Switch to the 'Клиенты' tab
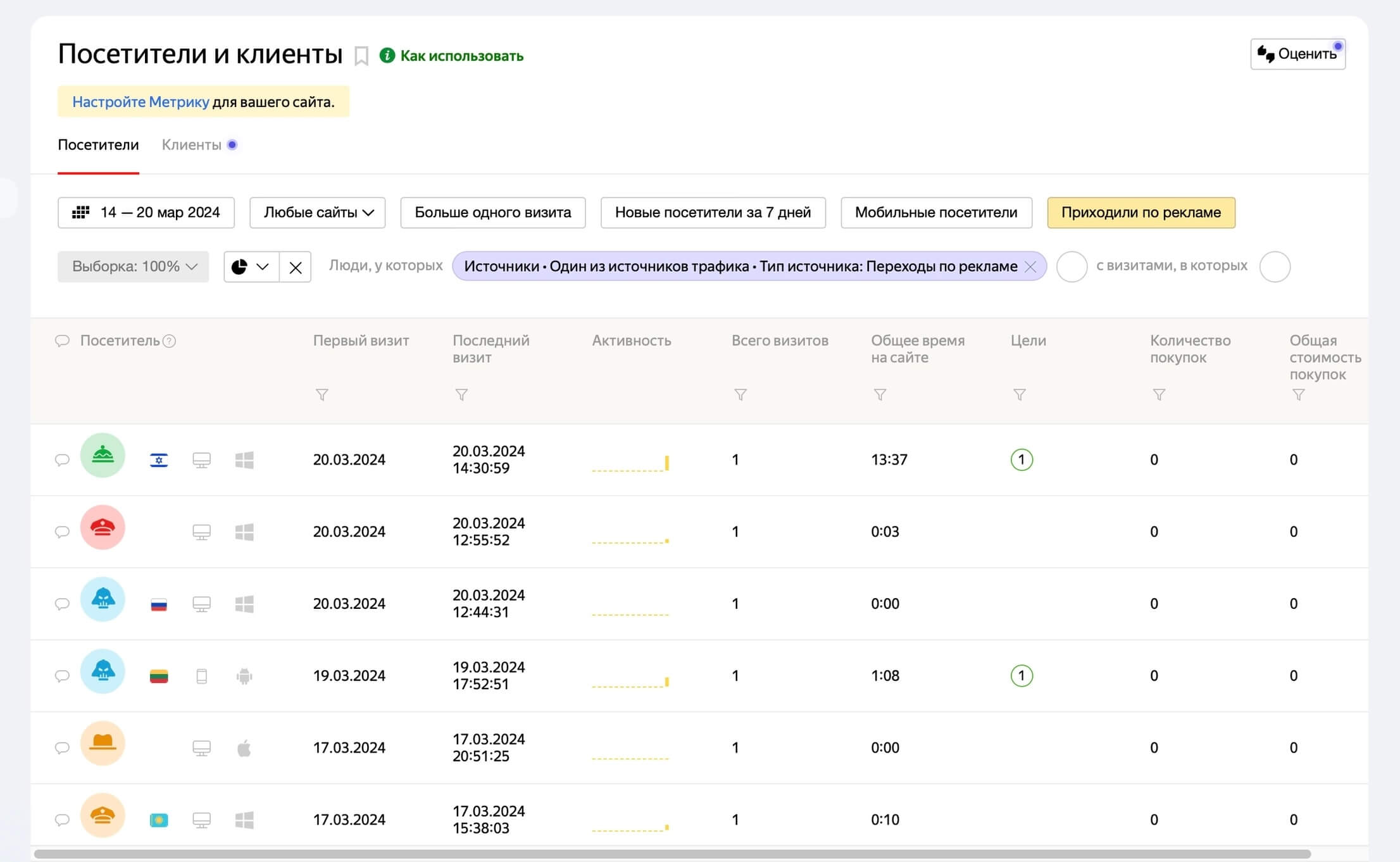The height and width of the screenshot is (862, 1400). (192, 145)
